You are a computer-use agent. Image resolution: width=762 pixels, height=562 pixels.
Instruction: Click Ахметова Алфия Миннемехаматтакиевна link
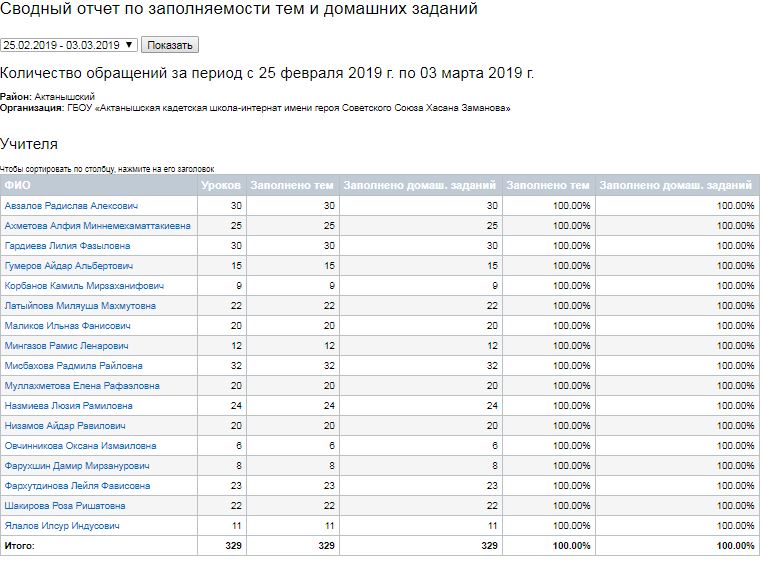(97, 226)
